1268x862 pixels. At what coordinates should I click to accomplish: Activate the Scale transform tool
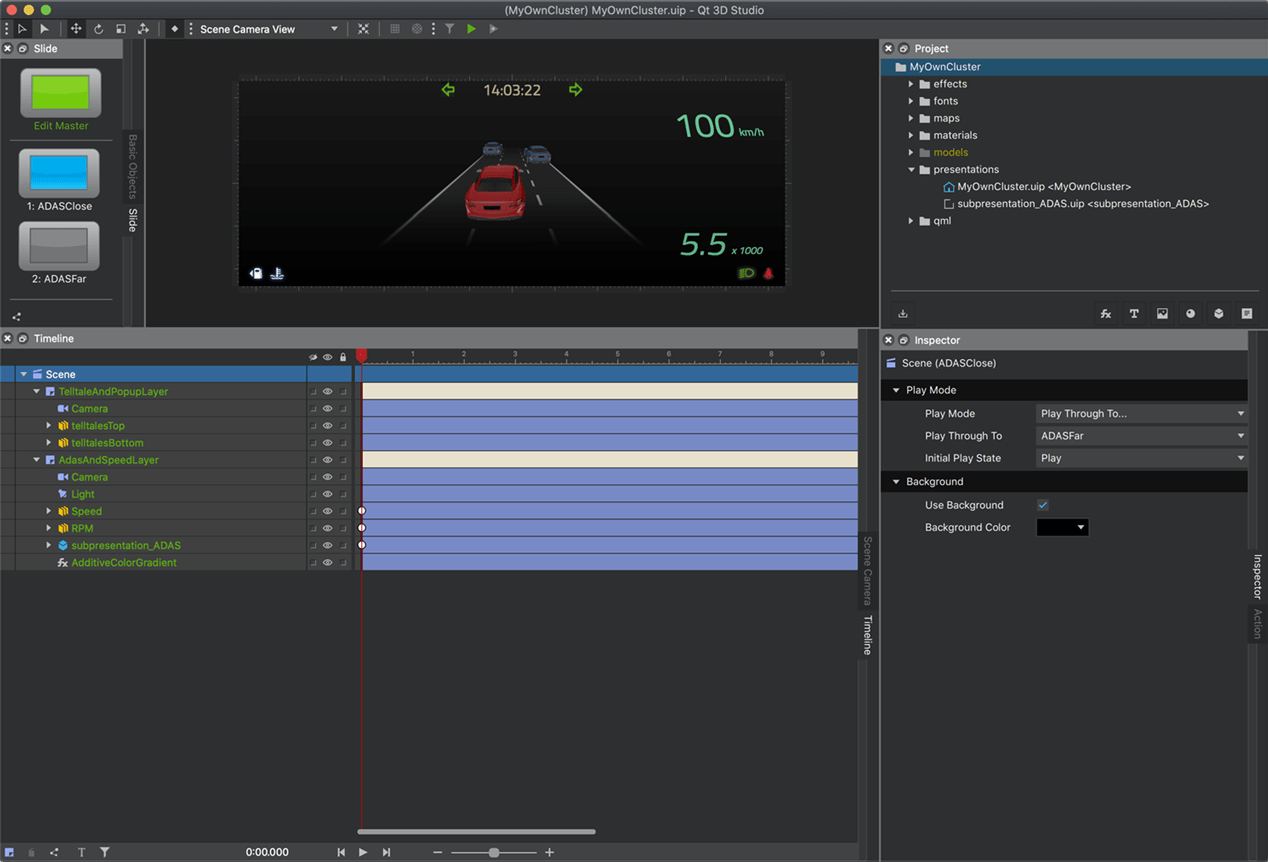(121, 28)
